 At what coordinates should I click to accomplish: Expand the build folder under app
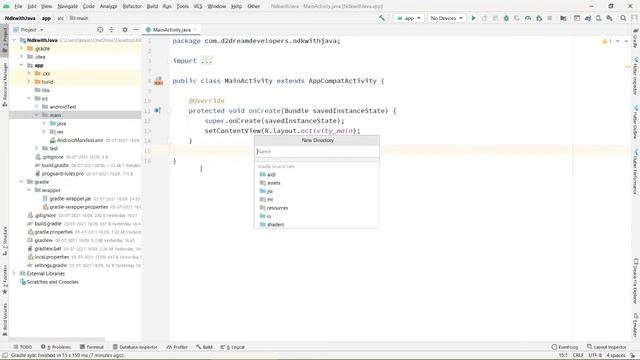point(29,82)
